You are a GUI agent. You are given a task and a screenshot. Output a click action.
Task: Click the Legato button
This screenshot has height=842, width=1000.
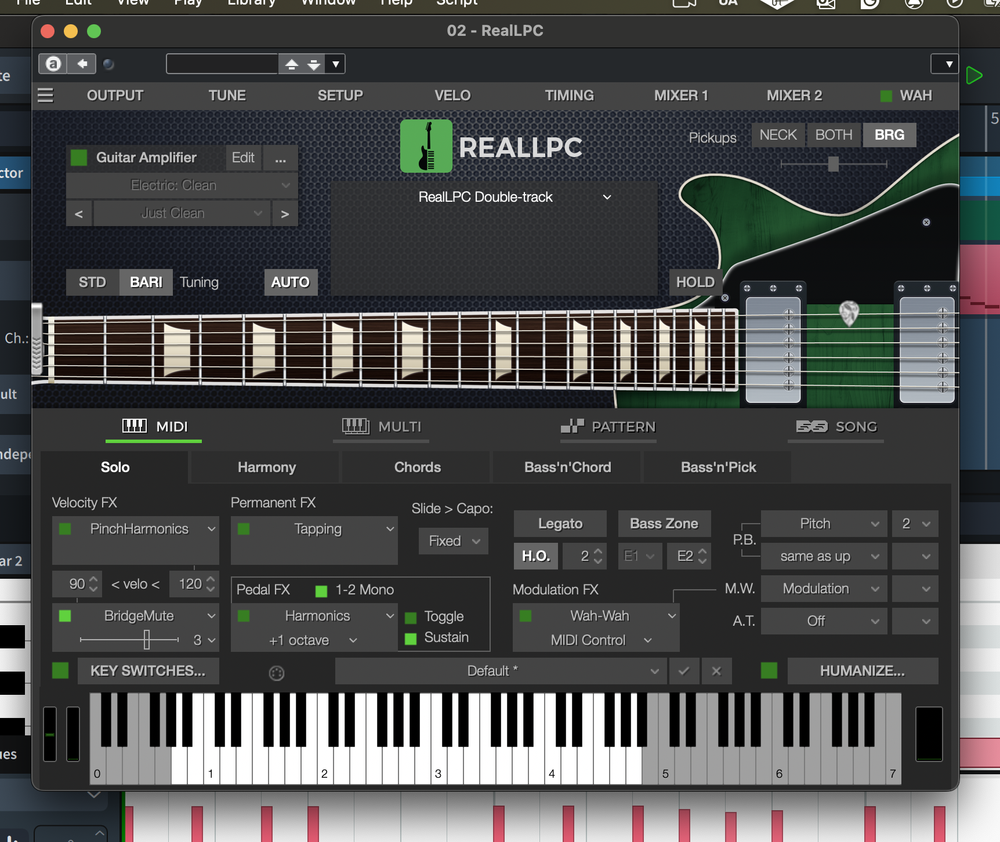click(560, 524)
